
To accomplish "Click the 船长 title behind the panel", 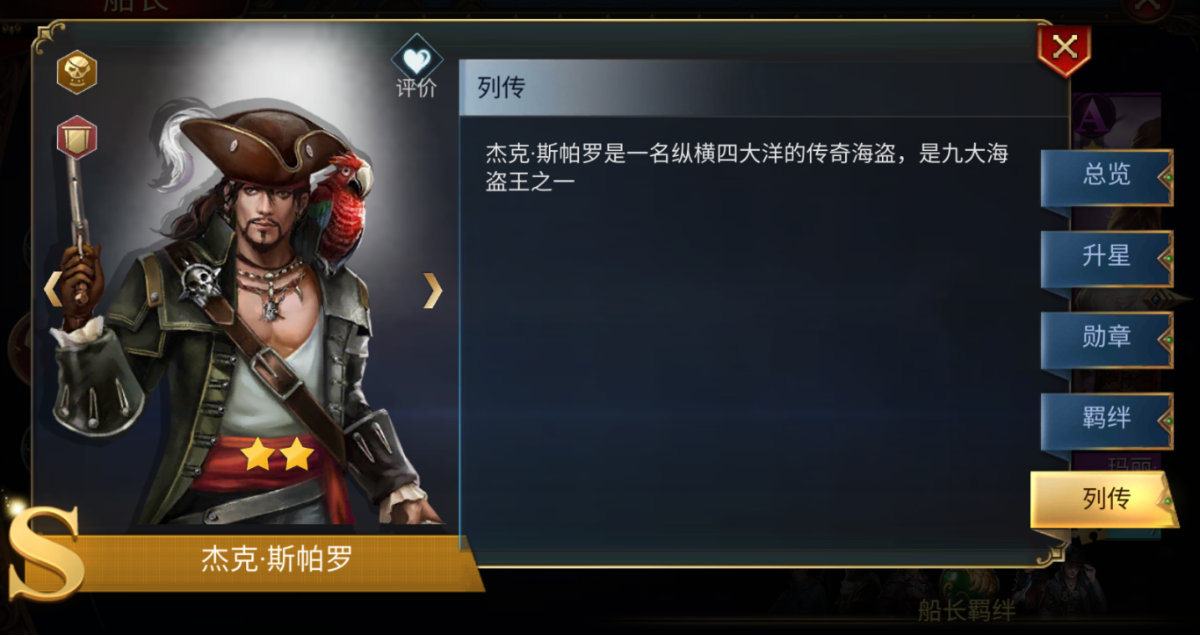I will pos(135,8).
